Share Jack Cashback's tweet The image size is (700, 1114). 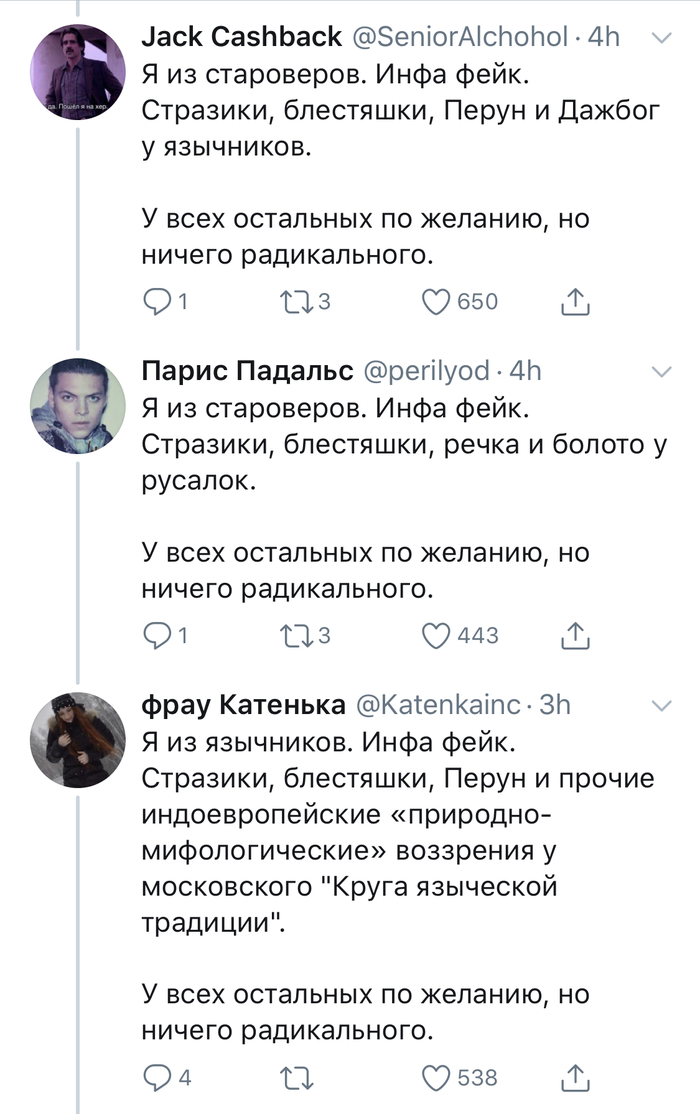point(574,300)
